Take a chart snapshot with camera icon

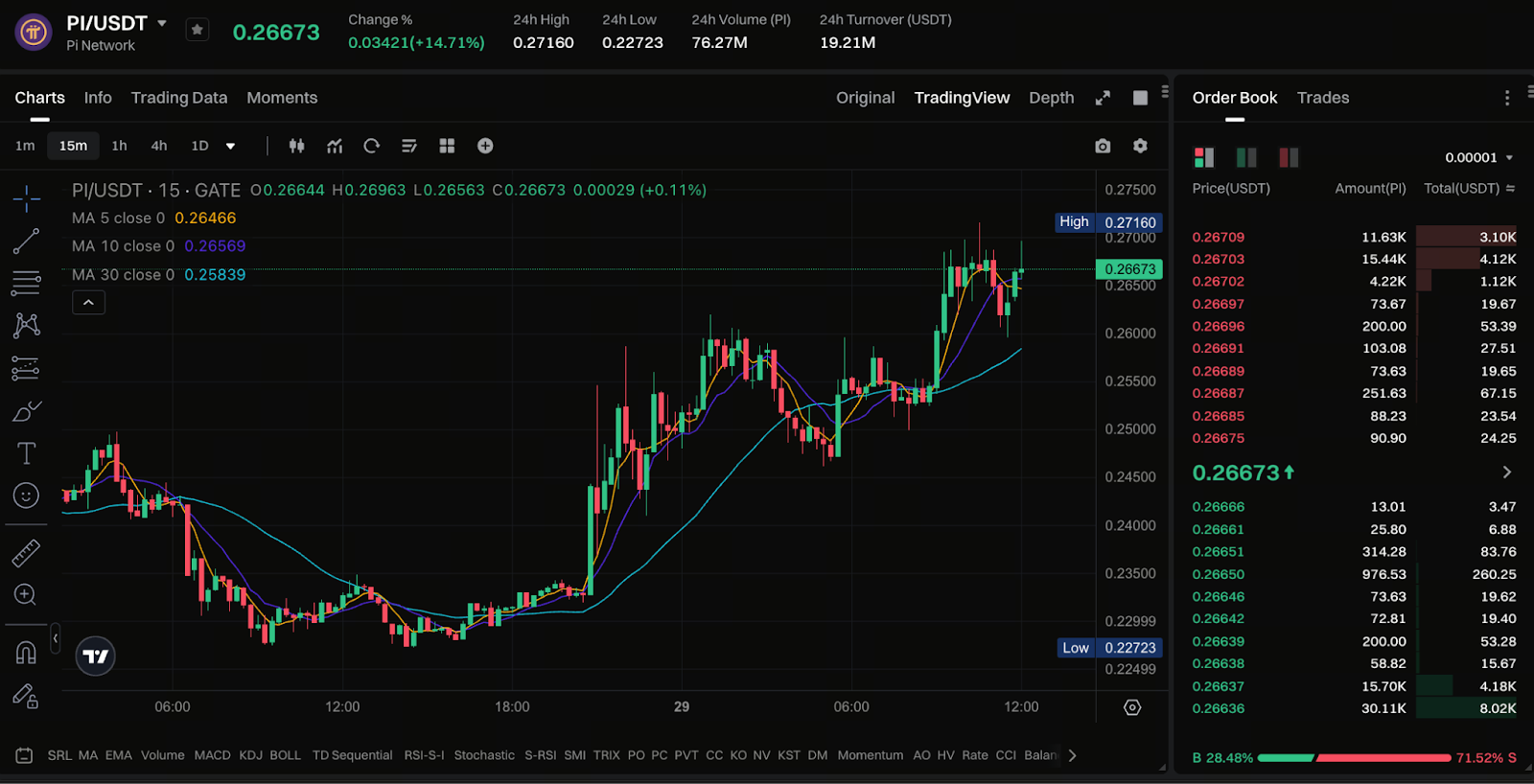(x=1103, y=146)
